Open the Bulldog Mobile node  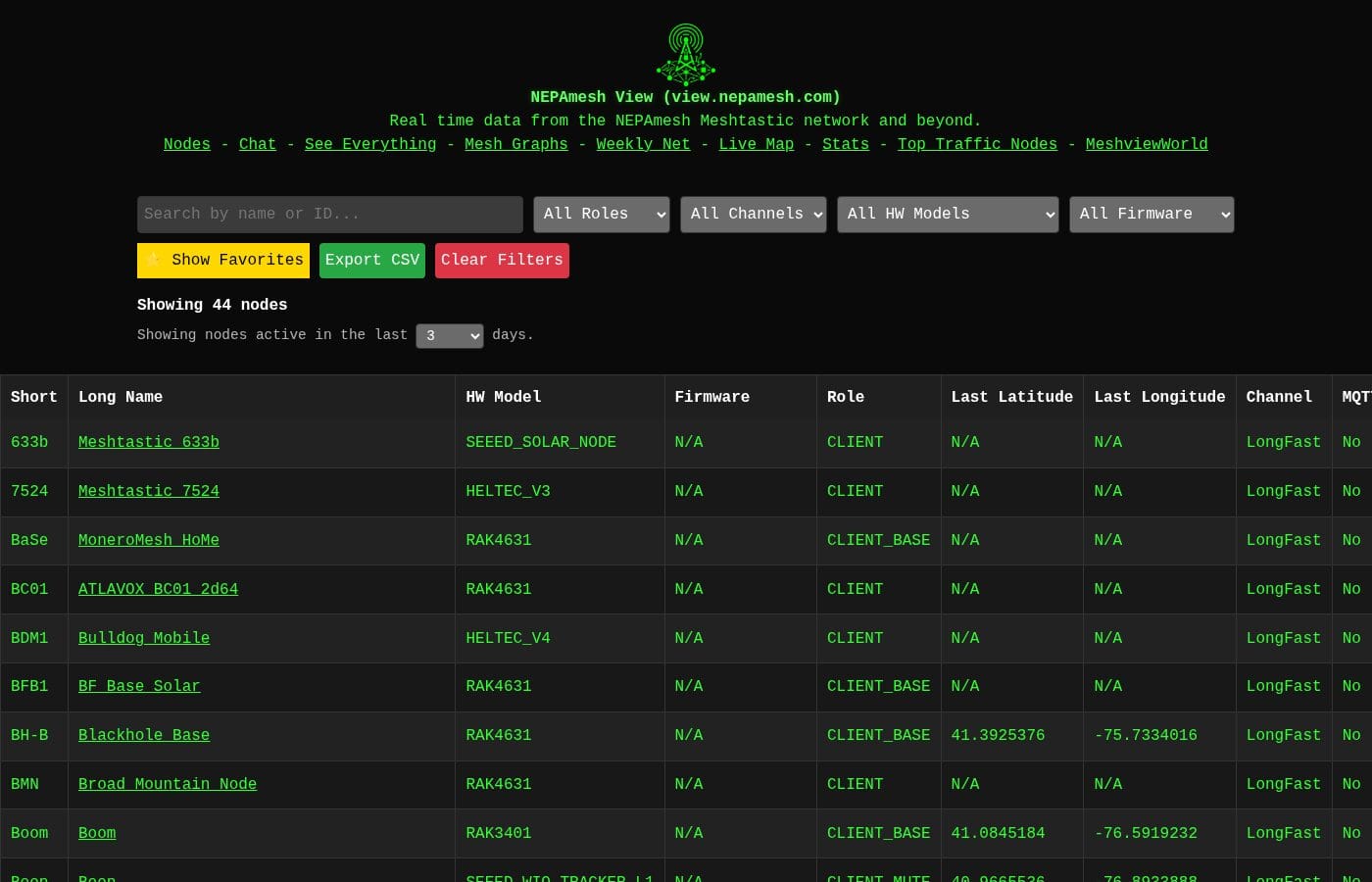(144, 638)
